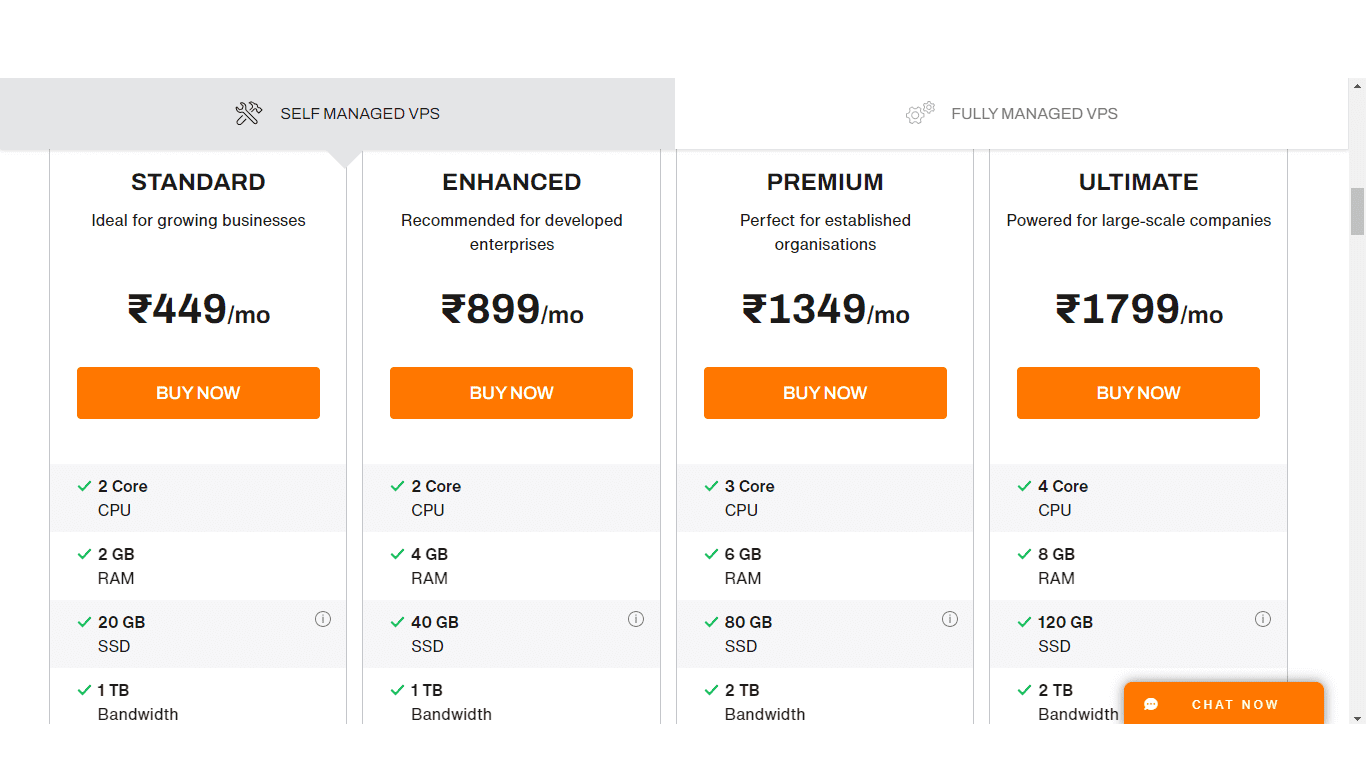Switch to the Fully Managed VPS tab
The height and width of the screenshot is (768, 1366).
coord(1012,114)
